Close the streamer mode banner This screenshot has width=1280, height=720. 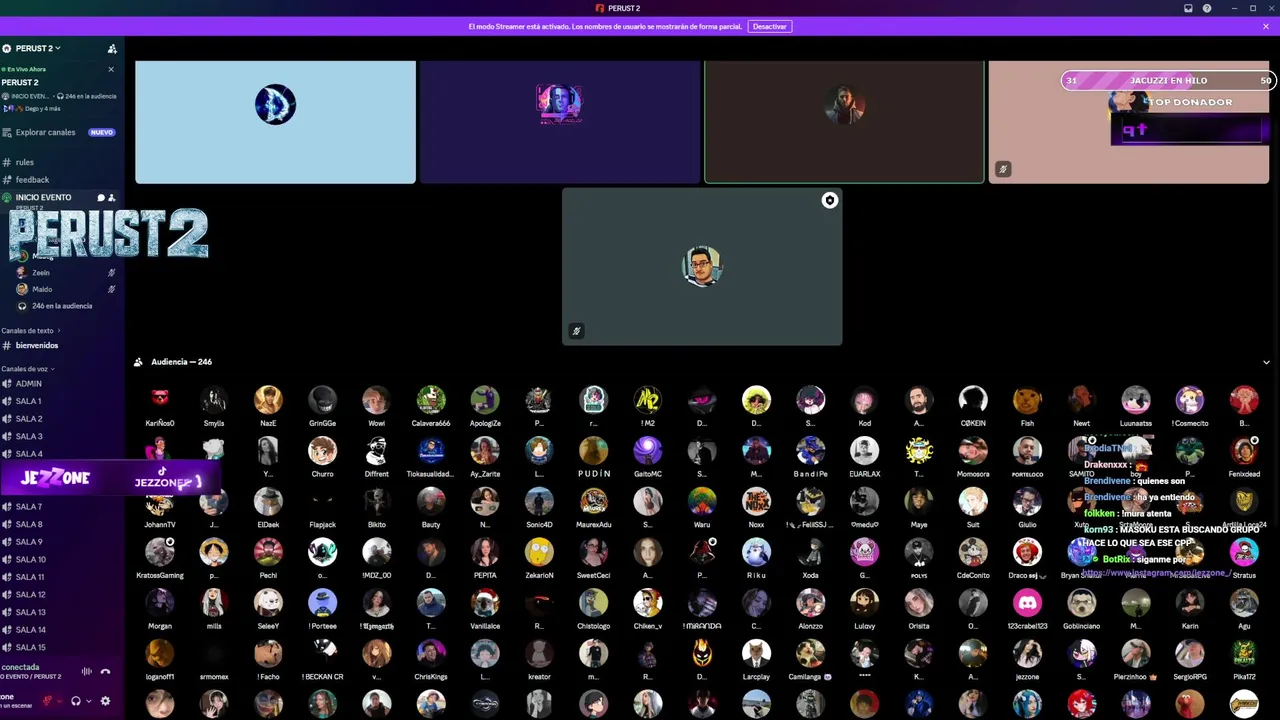point(1266,26)
